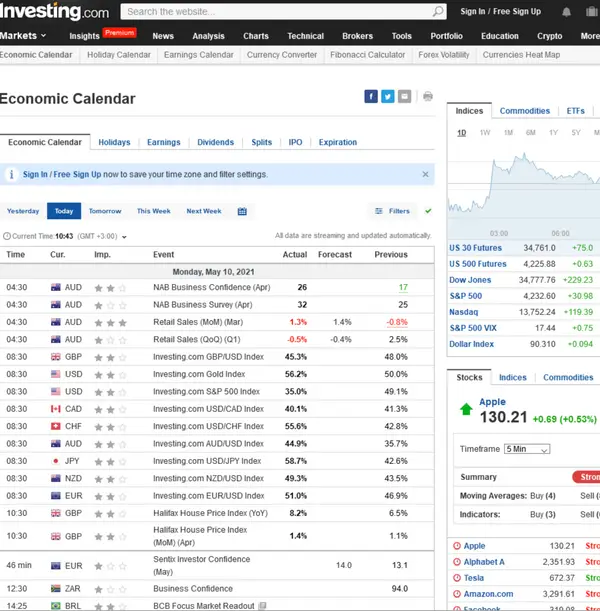Click the Brazilian flag in BRL row
The width and height of the screenshot is (600, 611).
pyautogui.click(x=56, y=606)
